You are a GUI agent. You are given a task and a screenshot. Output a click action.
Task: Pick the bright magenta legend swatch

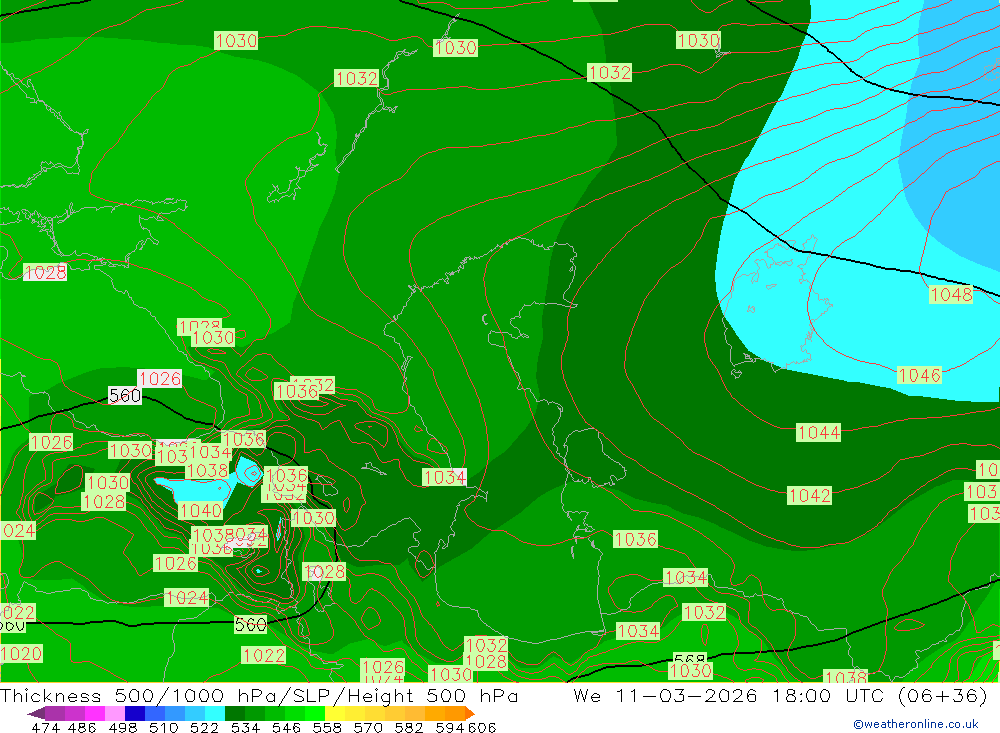94,713
